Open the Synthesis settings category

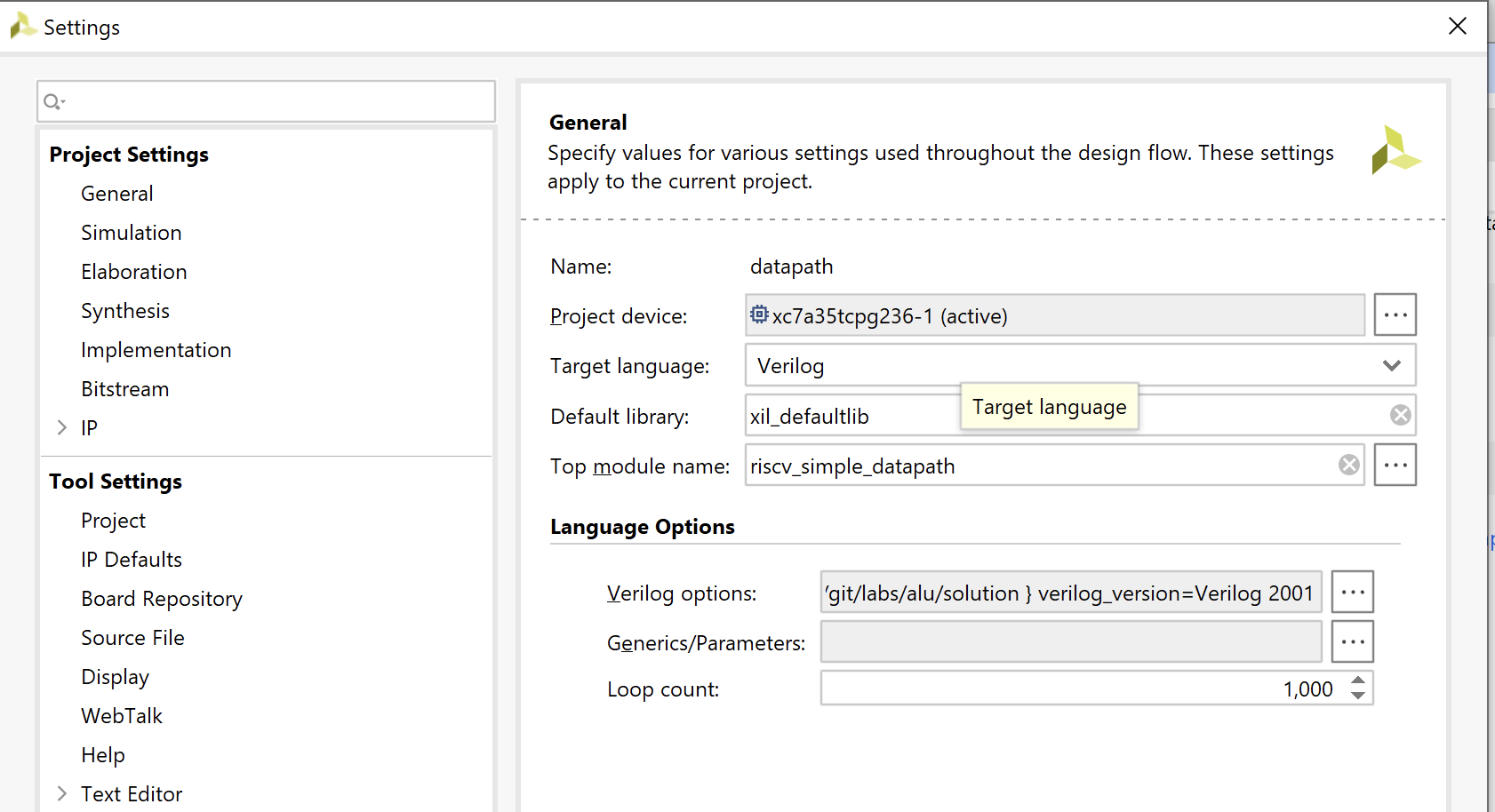125,310
